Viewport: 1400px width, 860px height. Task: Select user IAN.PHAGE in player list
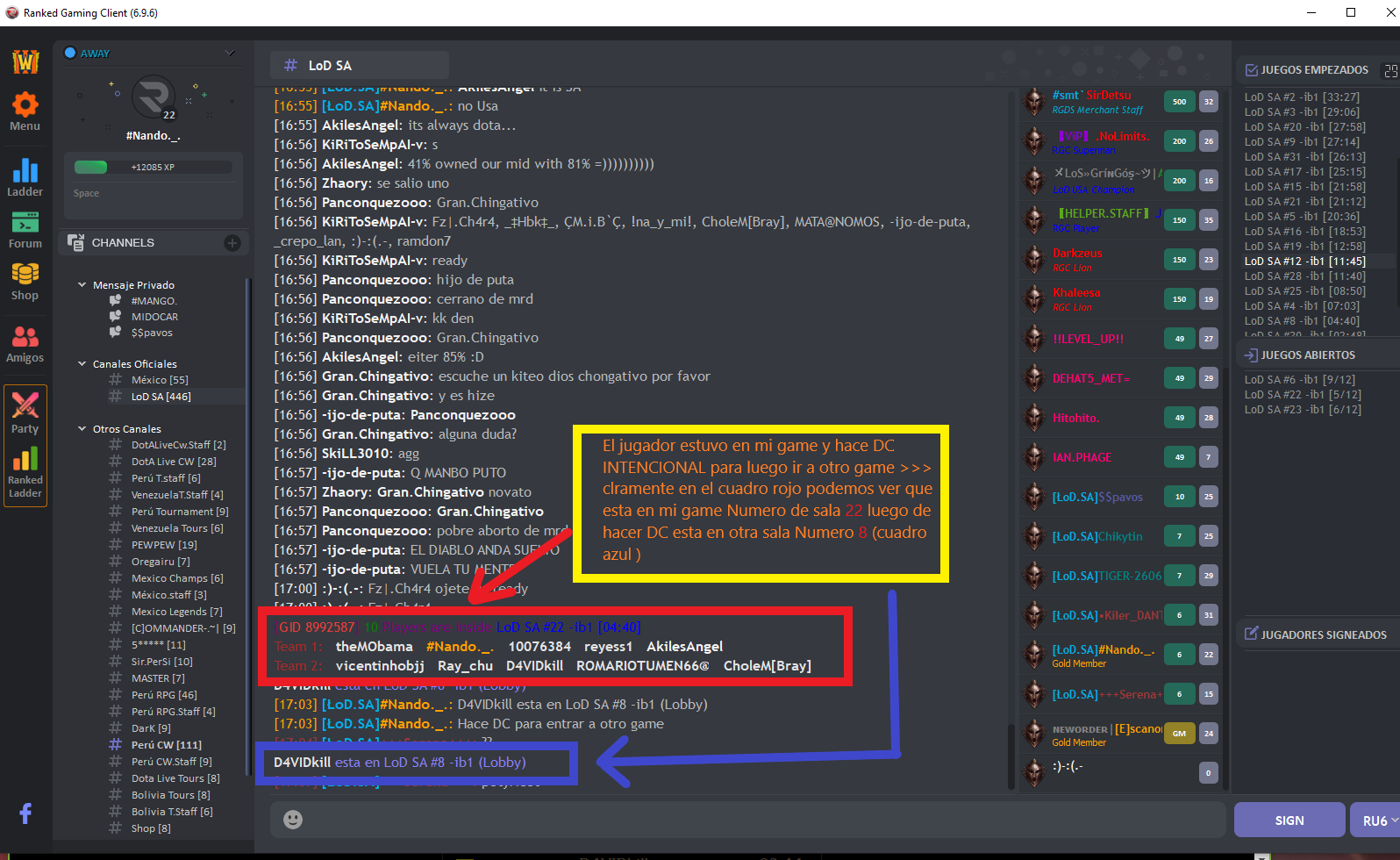tap(1082, 458)
